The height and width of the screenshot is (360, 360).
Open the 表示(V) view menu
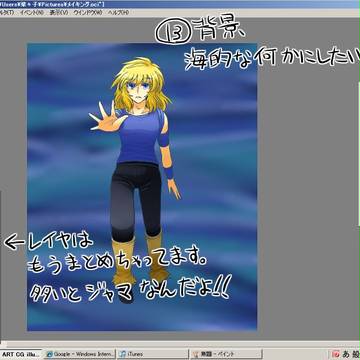click(x=59, y=12)
